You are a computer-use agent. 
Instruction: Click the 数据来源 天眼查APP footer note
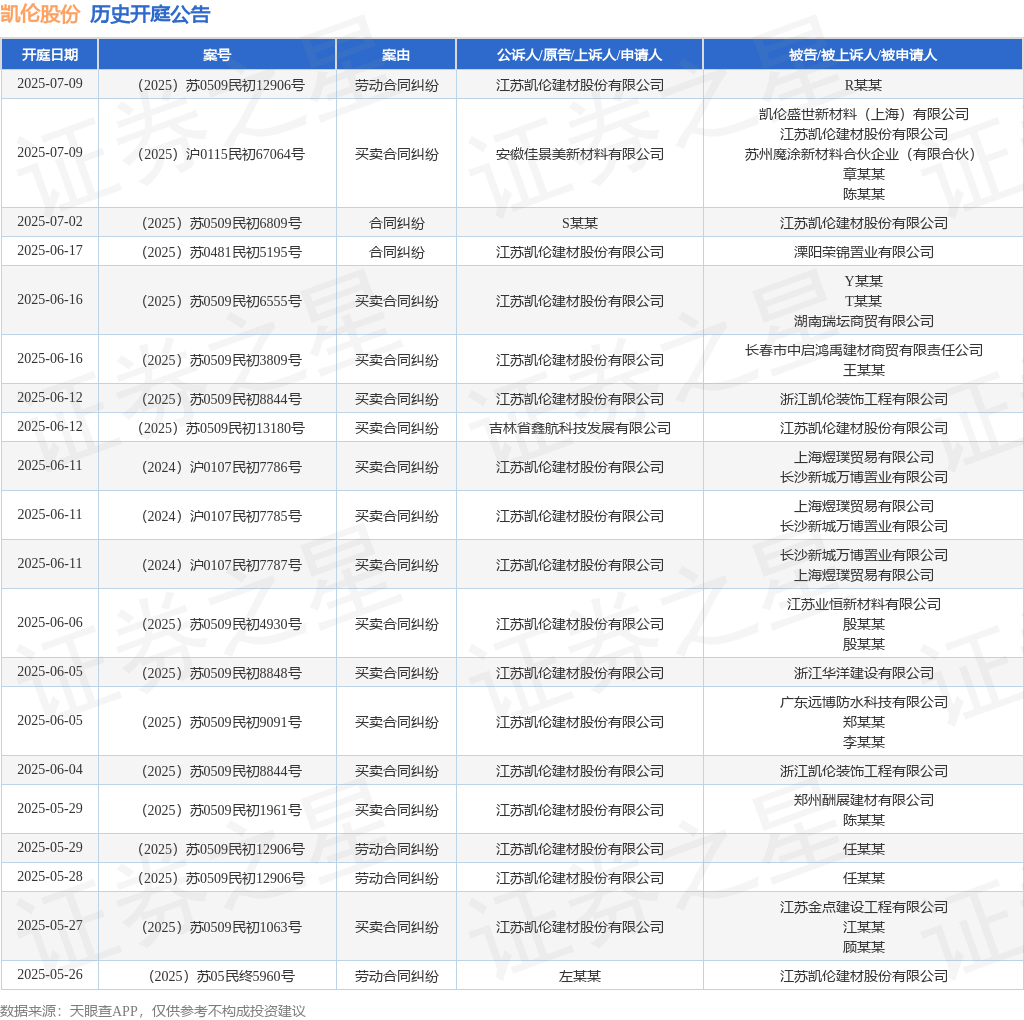[152, 1011]
